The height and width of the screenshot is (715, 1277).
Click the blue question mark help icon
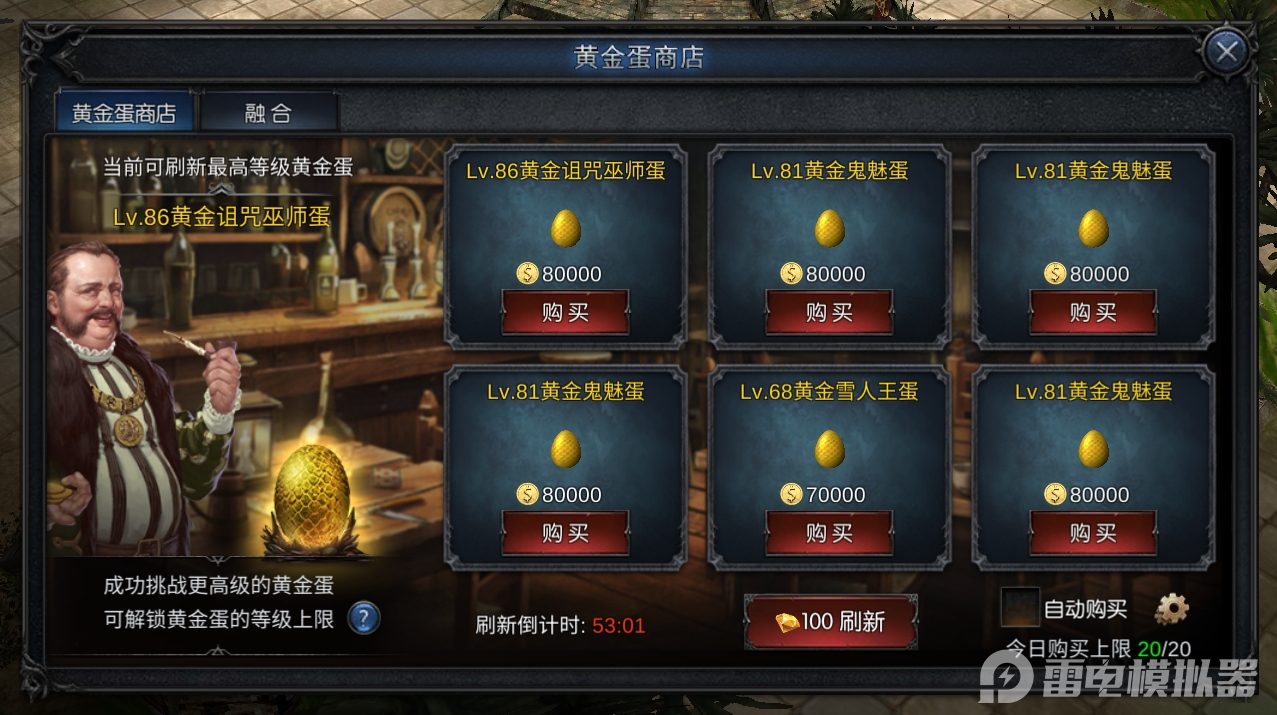point(364,618)
